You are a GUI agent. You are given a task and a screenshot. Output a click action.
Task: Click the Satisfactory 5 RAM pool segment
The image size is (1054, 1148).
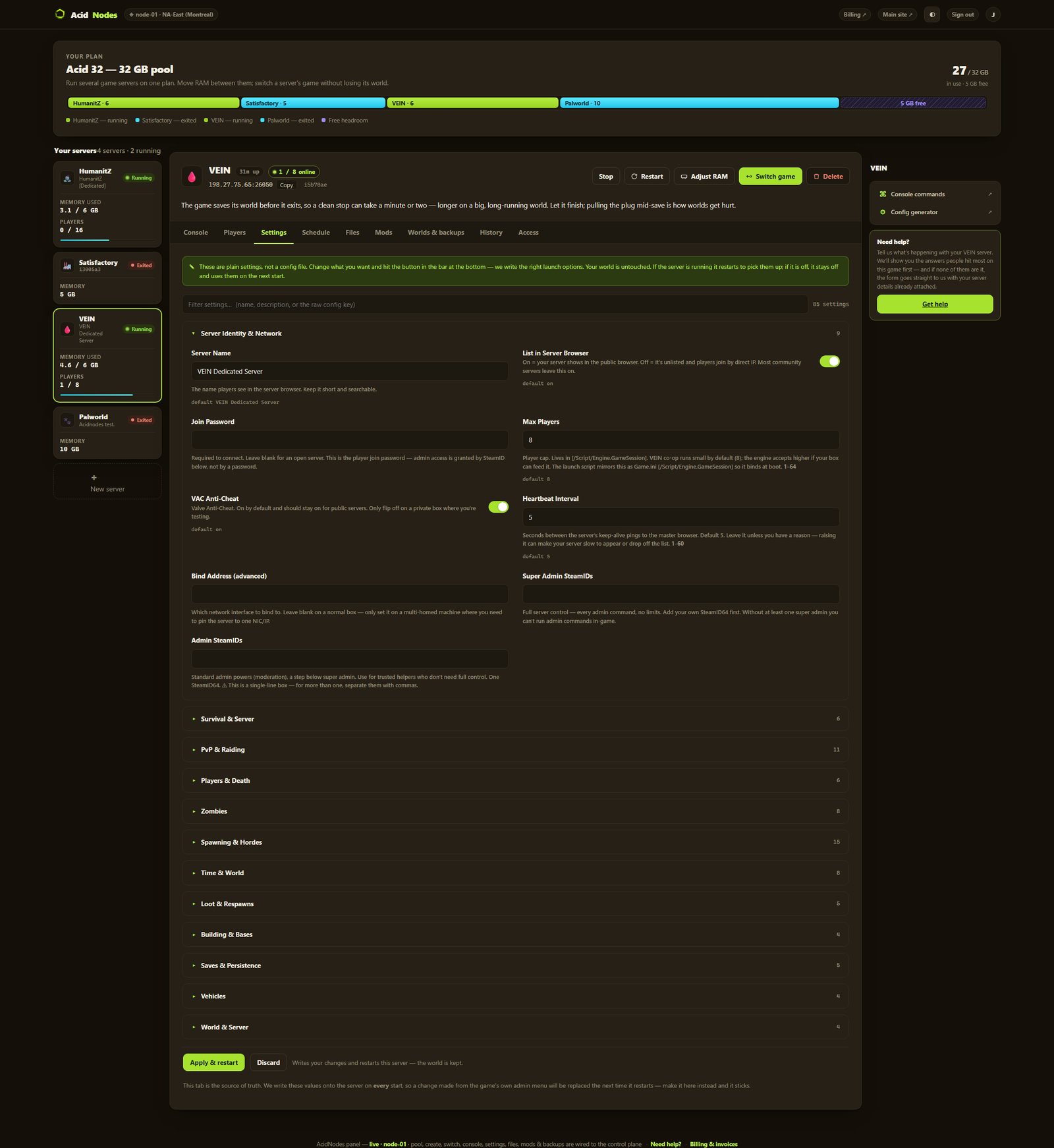(313, 103)
